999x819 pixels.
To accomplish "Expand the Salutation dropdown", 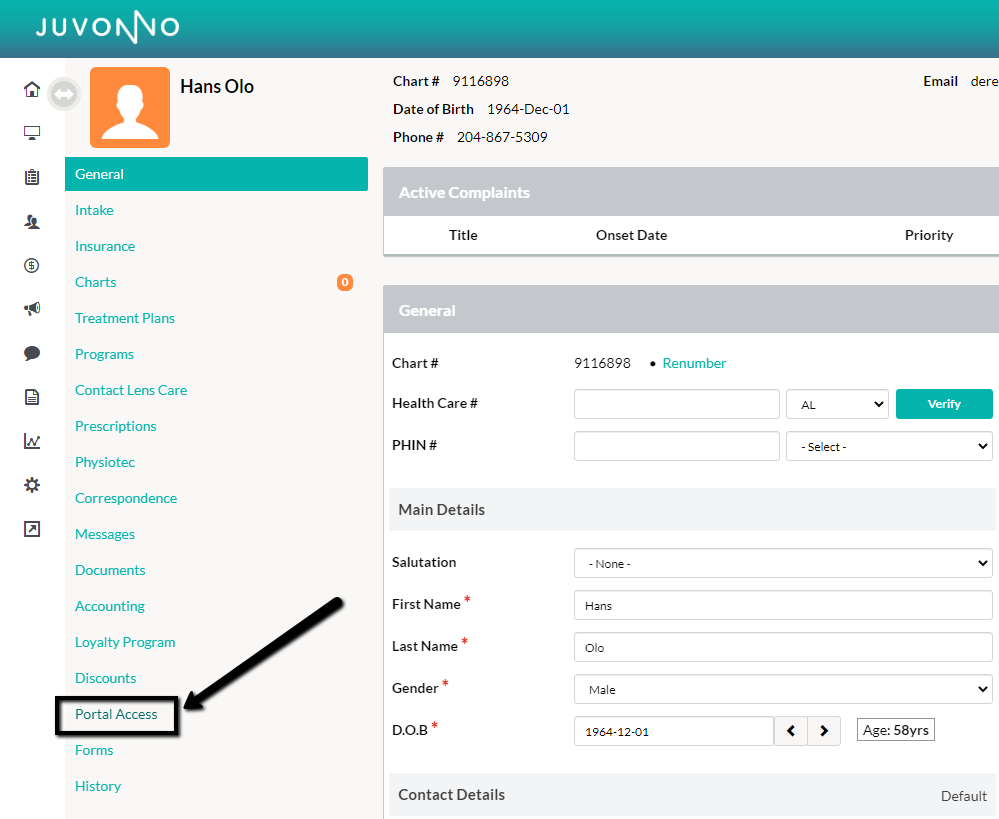I will (783, 563).
